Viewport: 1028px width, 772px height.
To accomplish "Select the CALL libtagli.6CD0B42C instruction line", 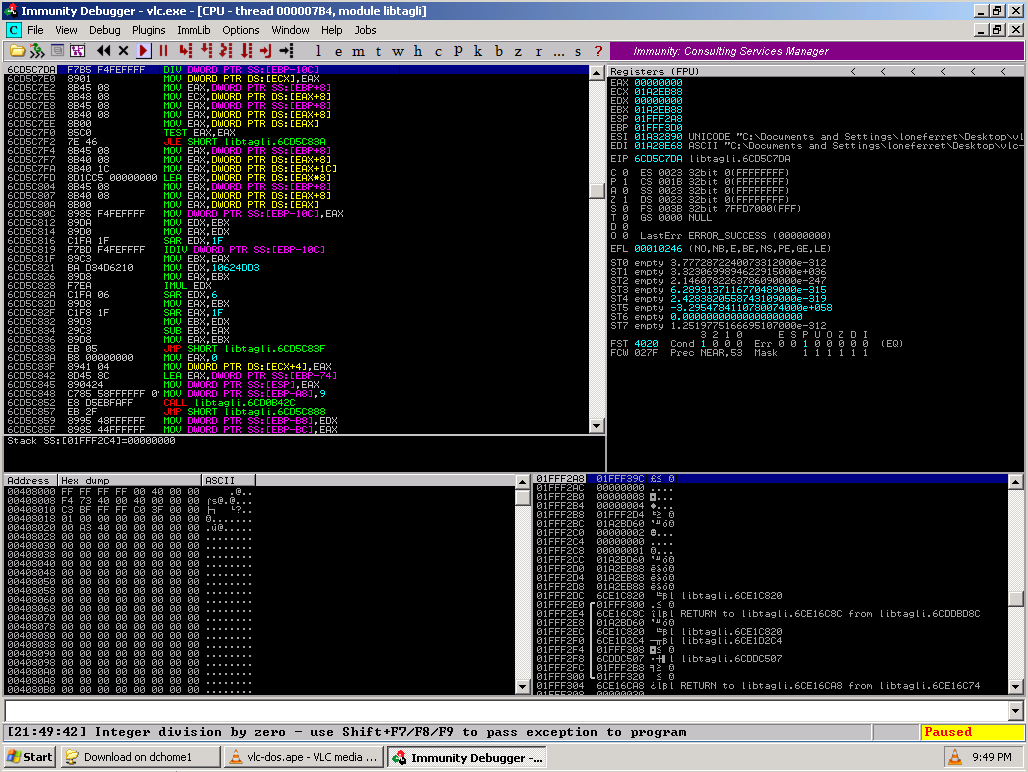I will (x=297, y=403).
